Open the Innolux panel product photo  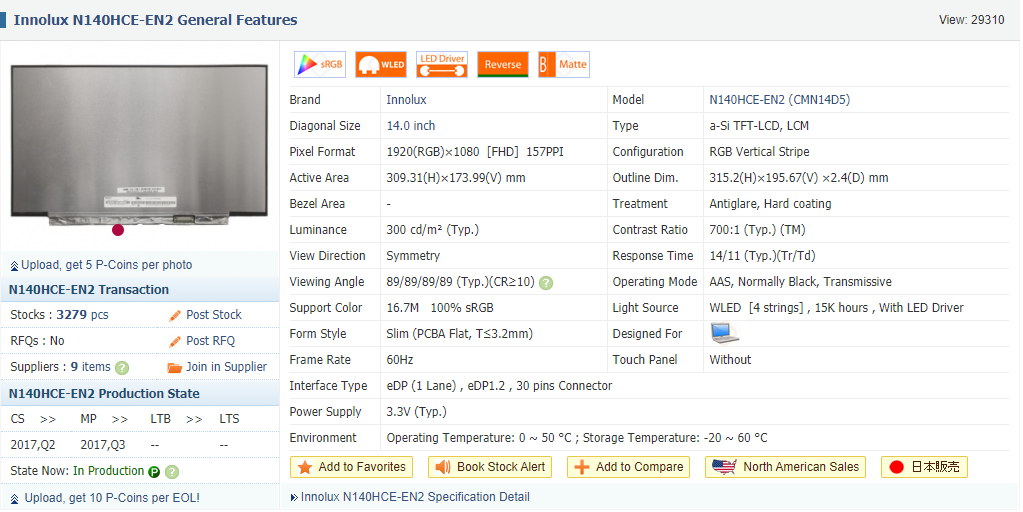click(x=139, y=144)
